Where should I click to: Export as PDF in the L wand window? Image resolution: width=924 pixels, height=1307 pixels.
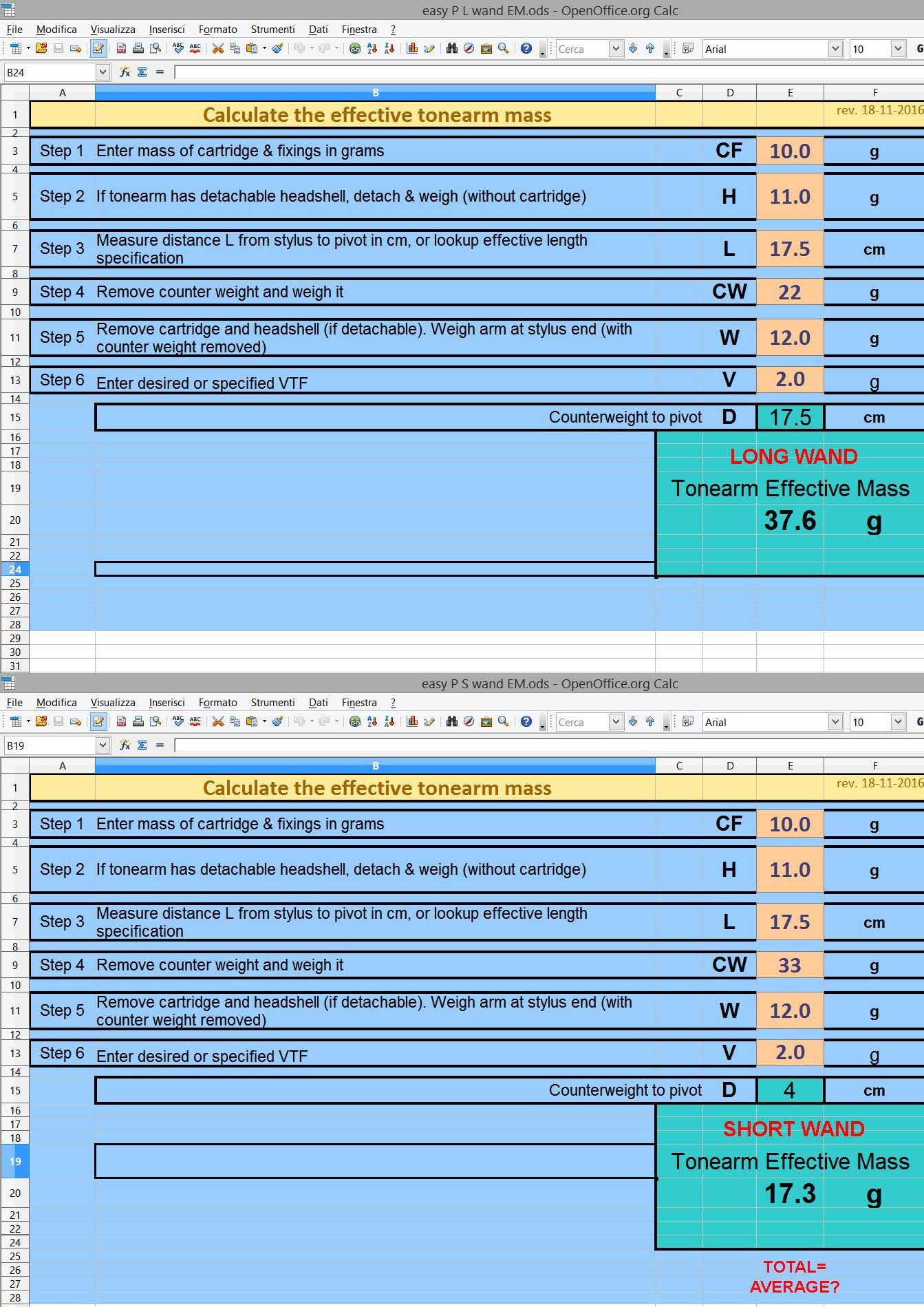[121, 49]
